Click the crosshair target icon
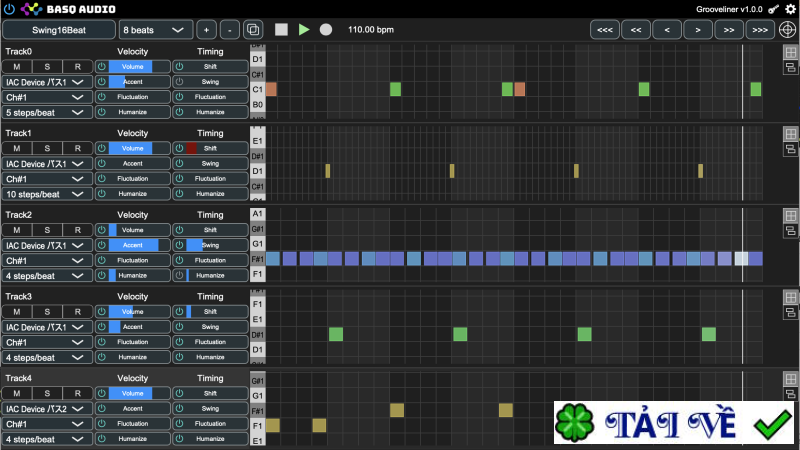This screenshot has height=450, width=800. (788, 30)
